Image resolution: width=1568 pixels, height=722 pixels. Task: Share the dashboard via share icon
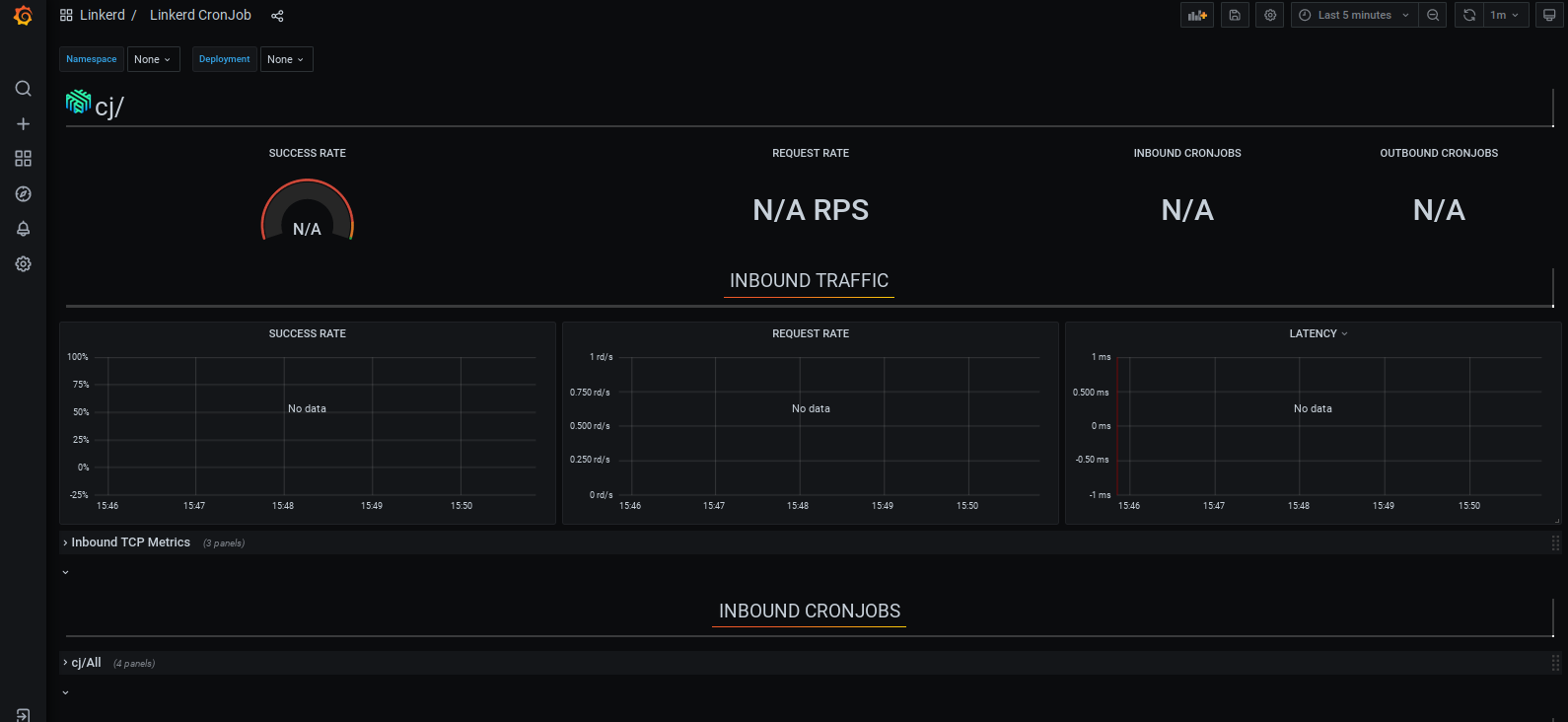pos(277,16)
